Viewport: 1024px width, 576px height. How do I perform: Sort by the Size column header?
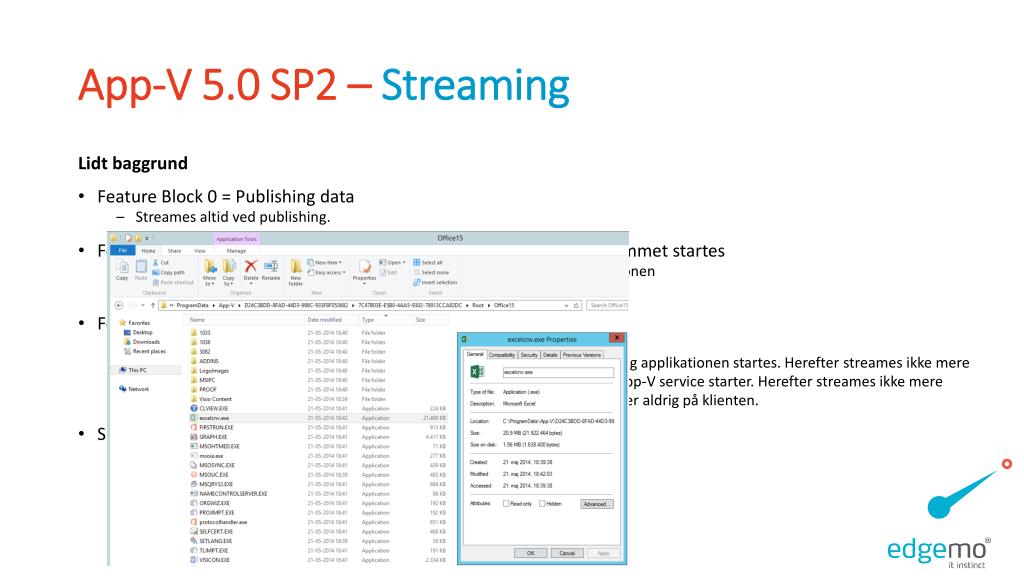tap(421, 320)
